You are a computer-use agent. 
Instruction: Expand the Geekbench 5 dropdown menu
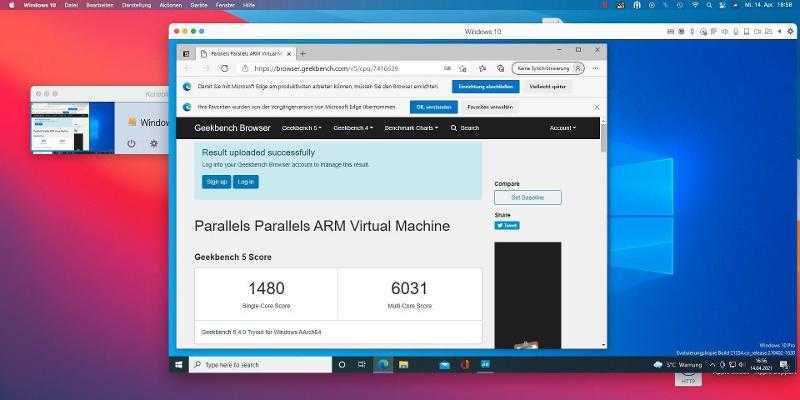point(302,128)
